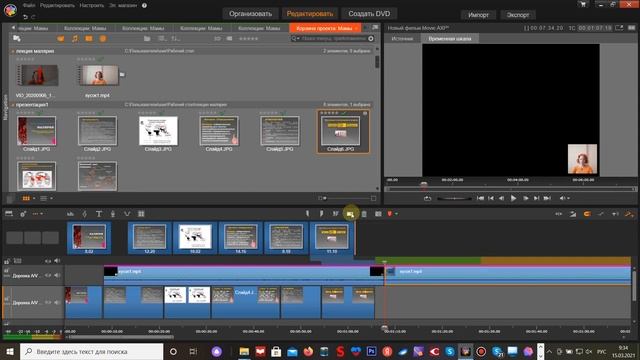Open the help question mark icon

tap(144, 6)
